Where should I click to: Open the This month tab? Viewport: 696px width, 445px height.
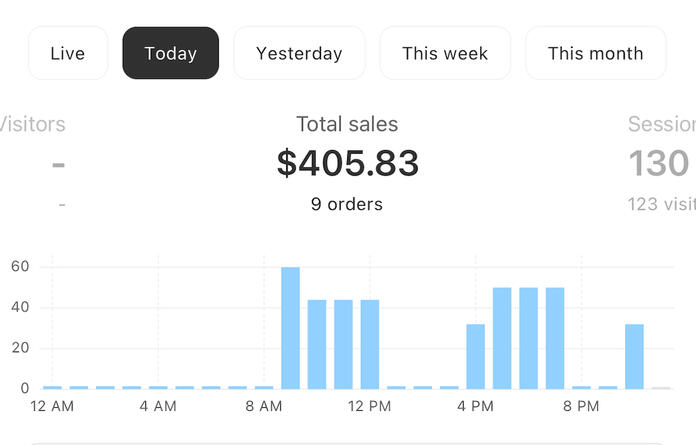coord(595,53)
